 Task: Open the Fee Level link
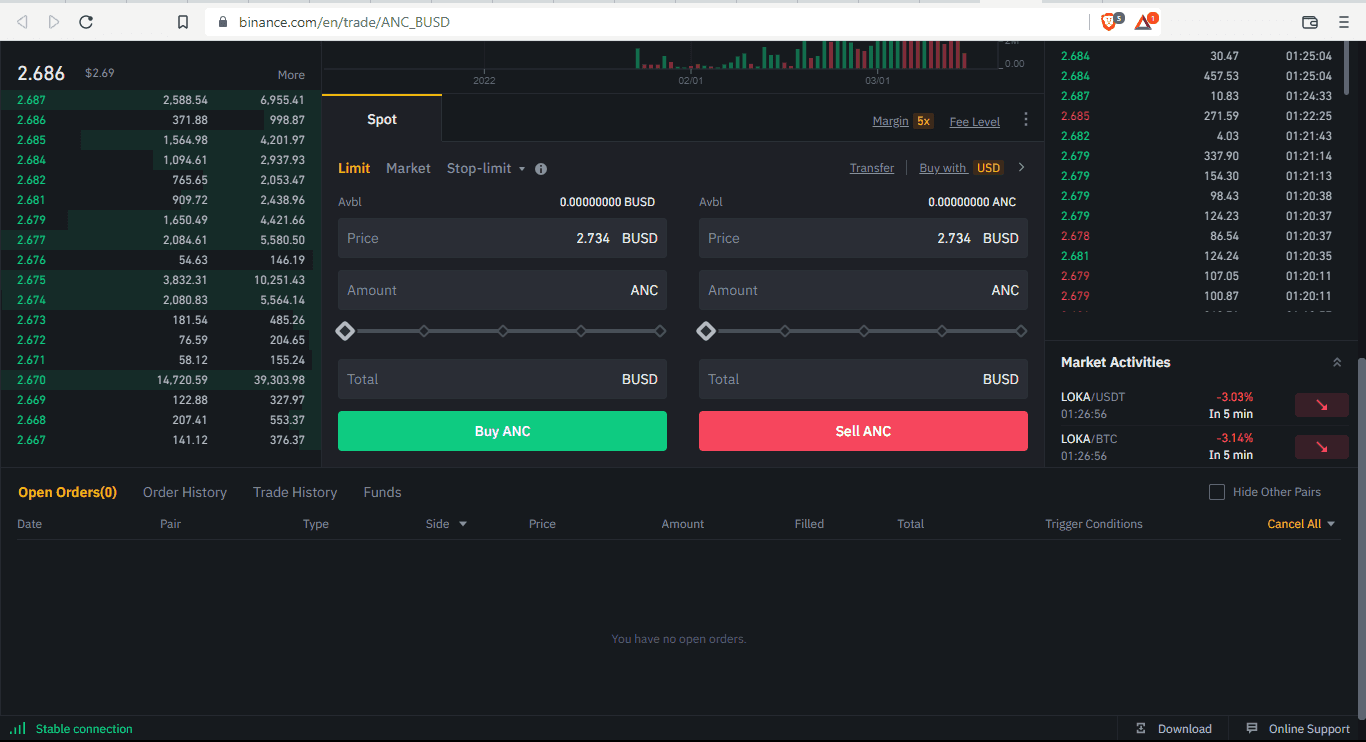coord(974,122)
